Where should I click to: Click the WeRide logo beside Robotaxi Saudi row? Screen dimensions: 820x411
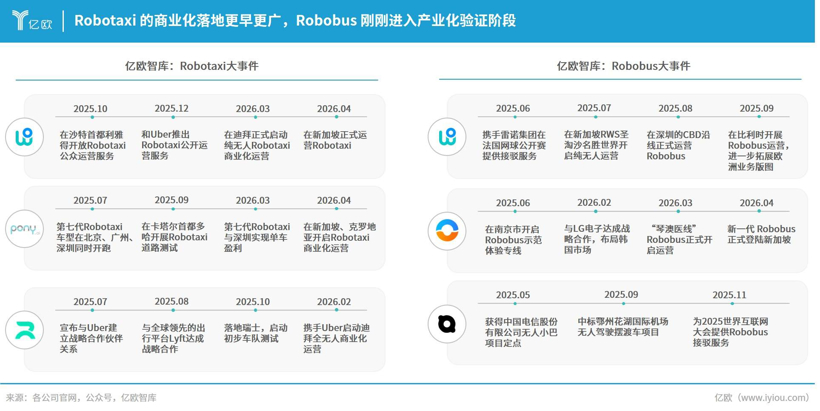pyautogui.click(x=25, y=137)
